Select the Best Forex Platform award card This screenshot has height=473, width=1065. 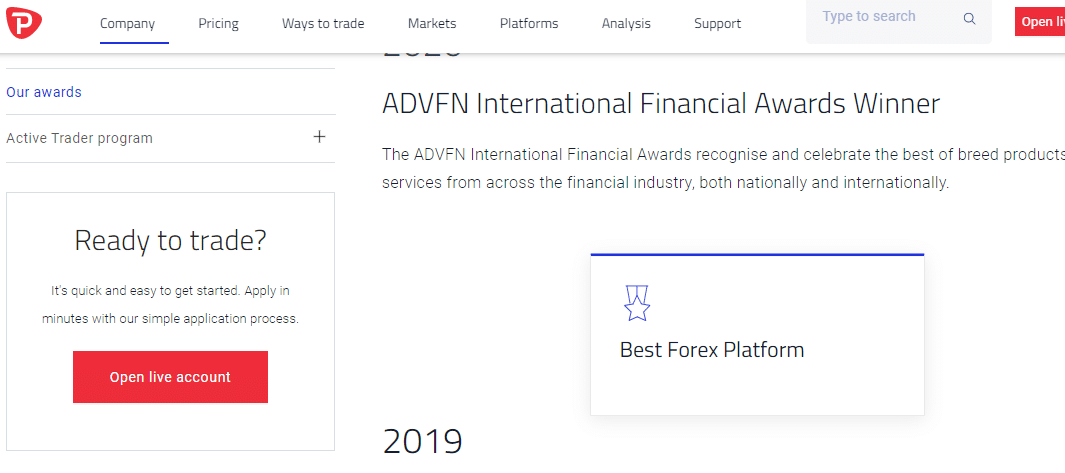tap(757, 335)
